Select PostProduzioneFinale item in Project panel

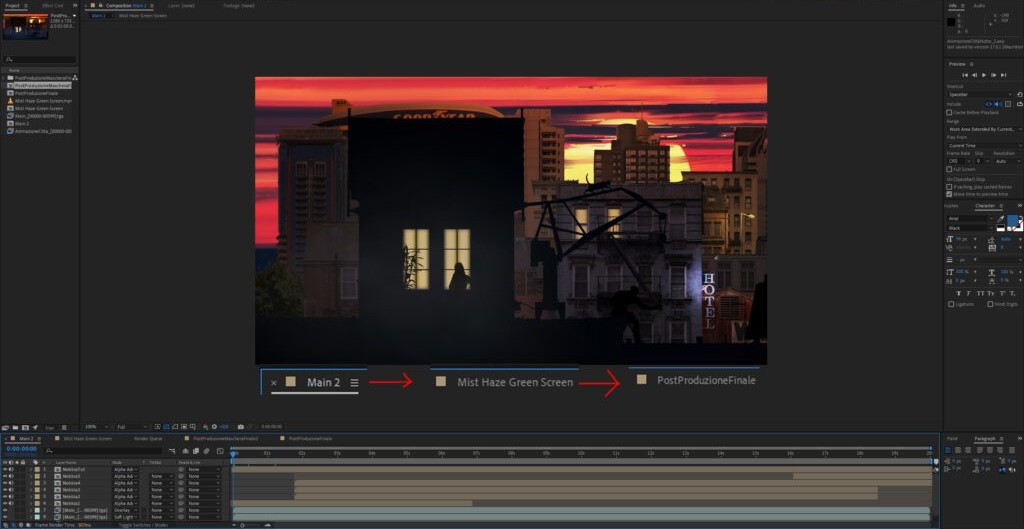click(37, 93)
